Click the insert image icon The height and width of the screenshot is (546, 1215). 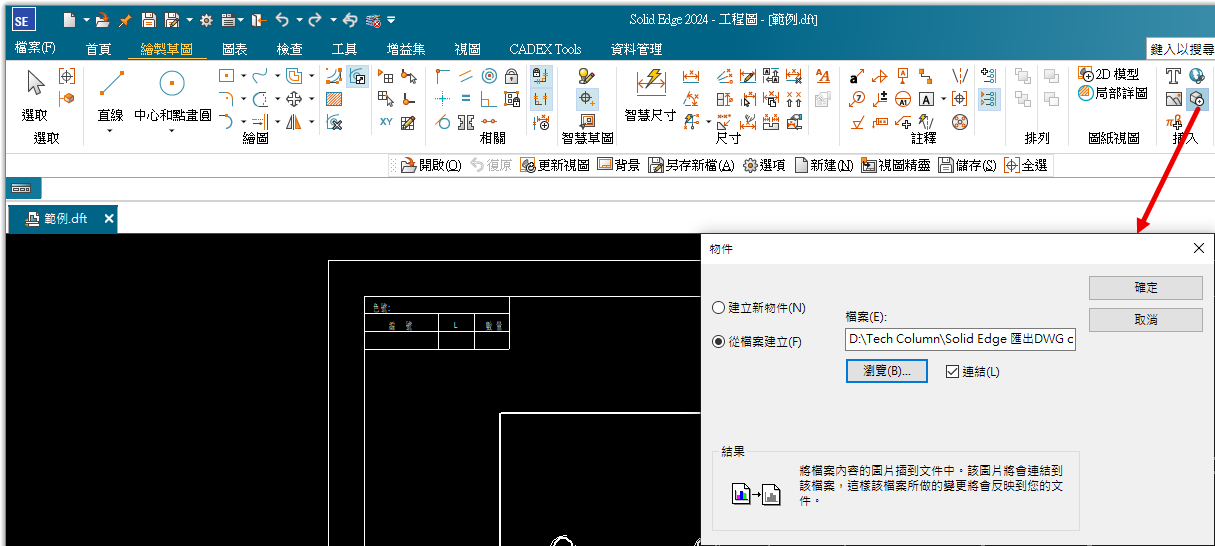(1174, 99)
